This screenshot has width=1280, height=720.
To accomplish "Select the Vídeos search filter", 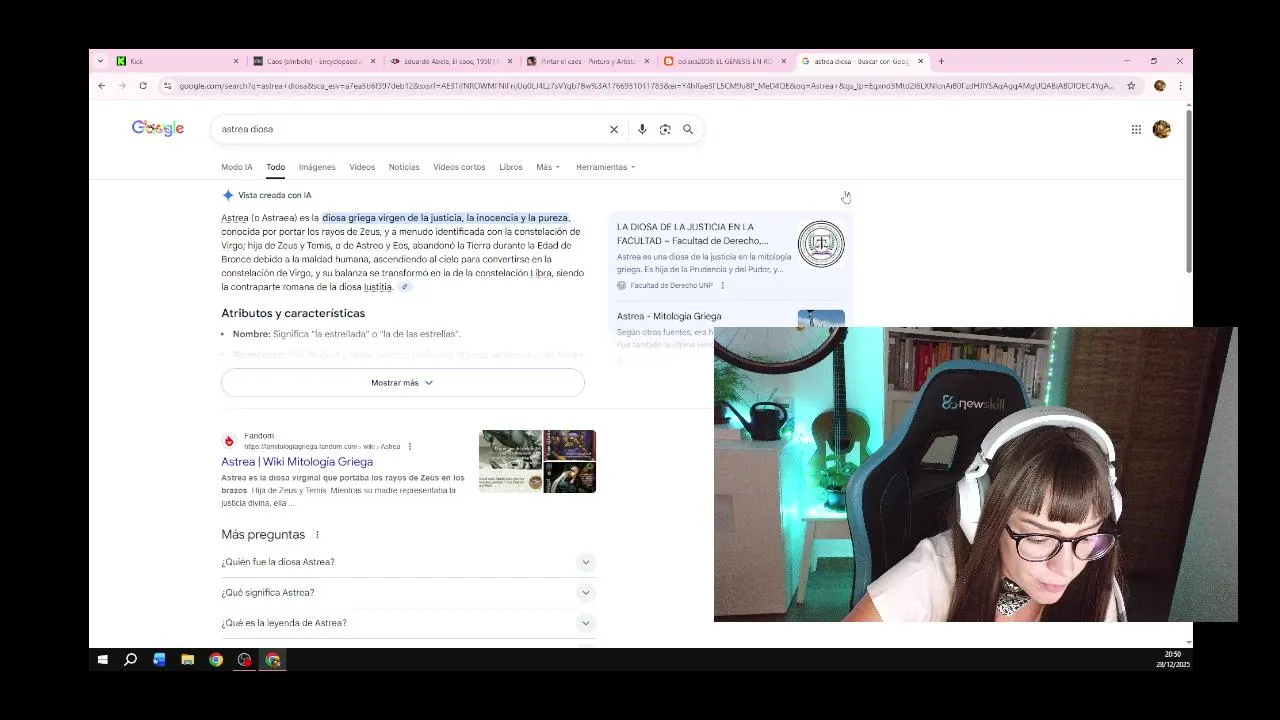I will pos(362,167).
